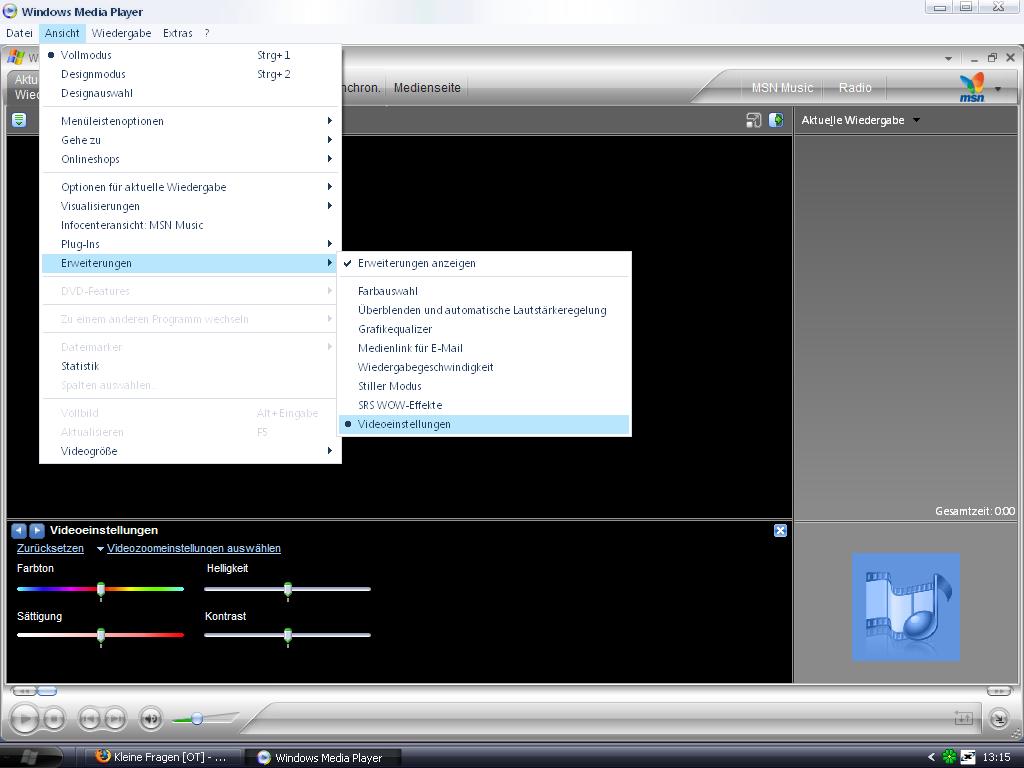This screenshot has width=1024, height=768.
Task: Choose Stiller Modus in the submenu
Action: (485, 386)
